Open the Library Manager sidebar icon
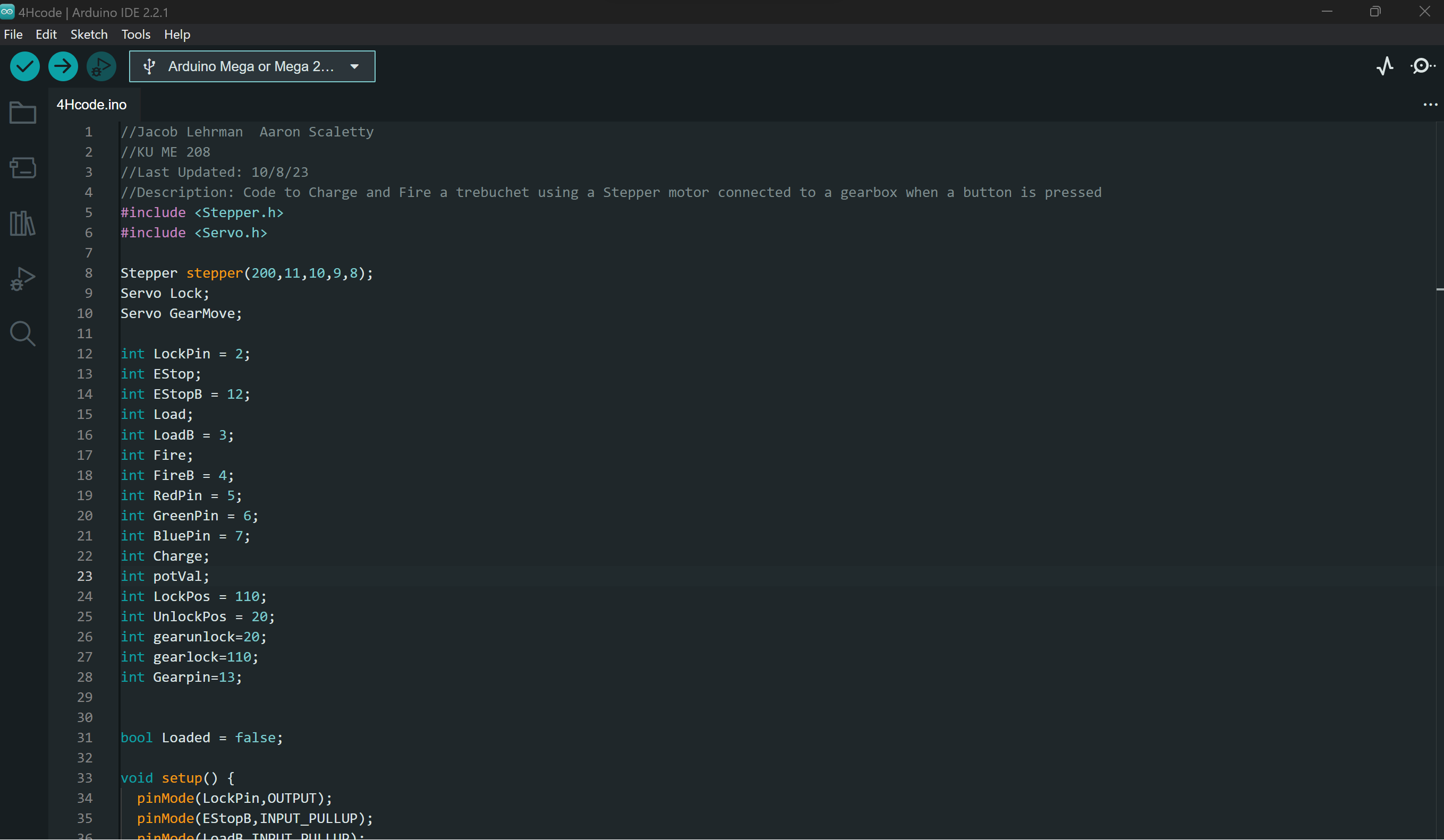Viewport: 1444px width, 840px height. (22, 224)
